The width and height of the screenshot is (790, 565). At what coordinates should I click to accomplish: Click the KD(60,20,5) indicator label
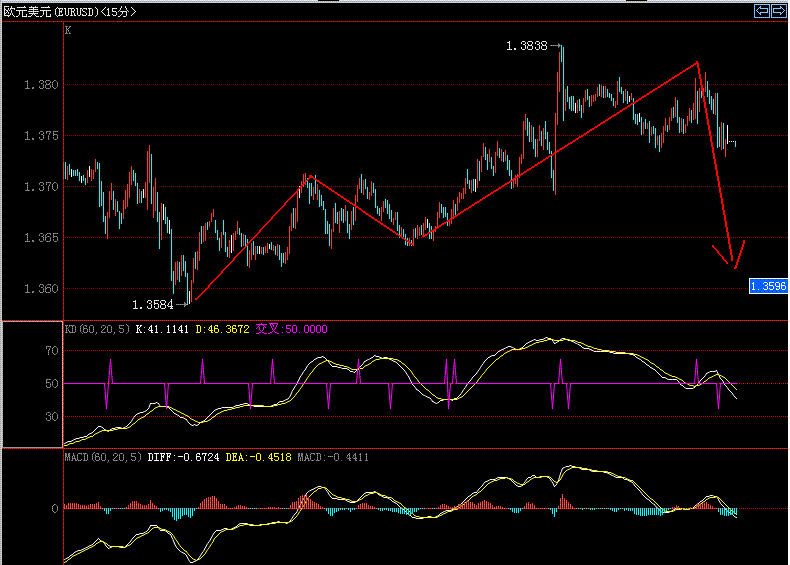pyautogui.click(x=97, y=329)
